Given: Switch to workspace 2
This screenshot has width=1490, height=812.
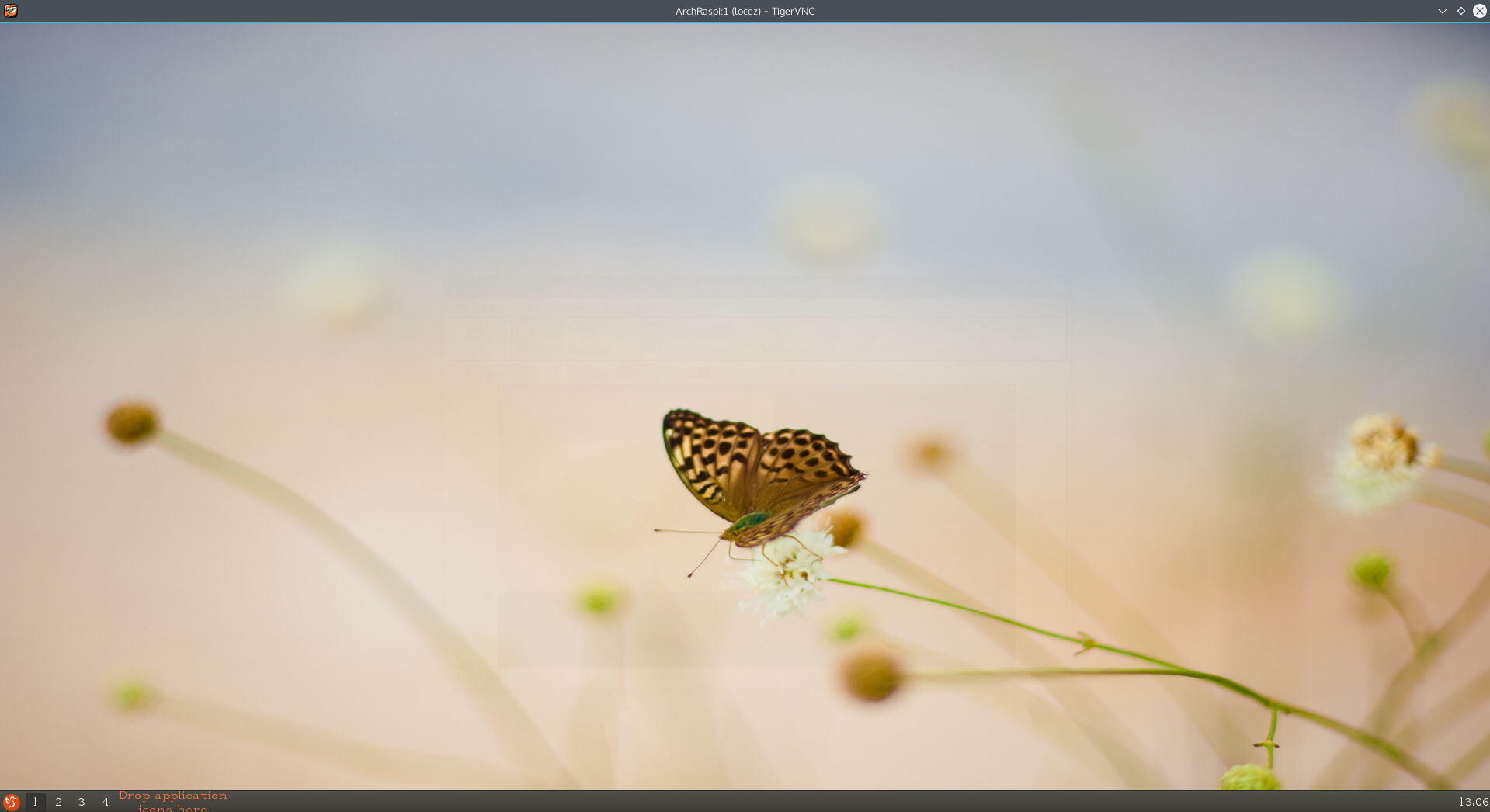Looking at the screenshot, I should point(58,802).
